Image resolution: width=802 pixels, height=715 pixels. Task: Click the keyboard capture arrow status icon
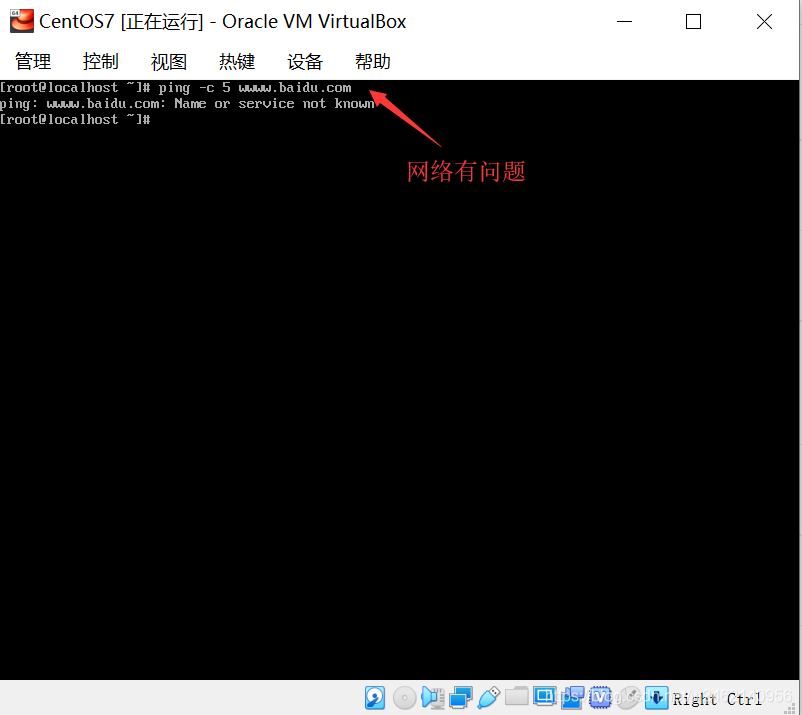click(x=656, y=698)
